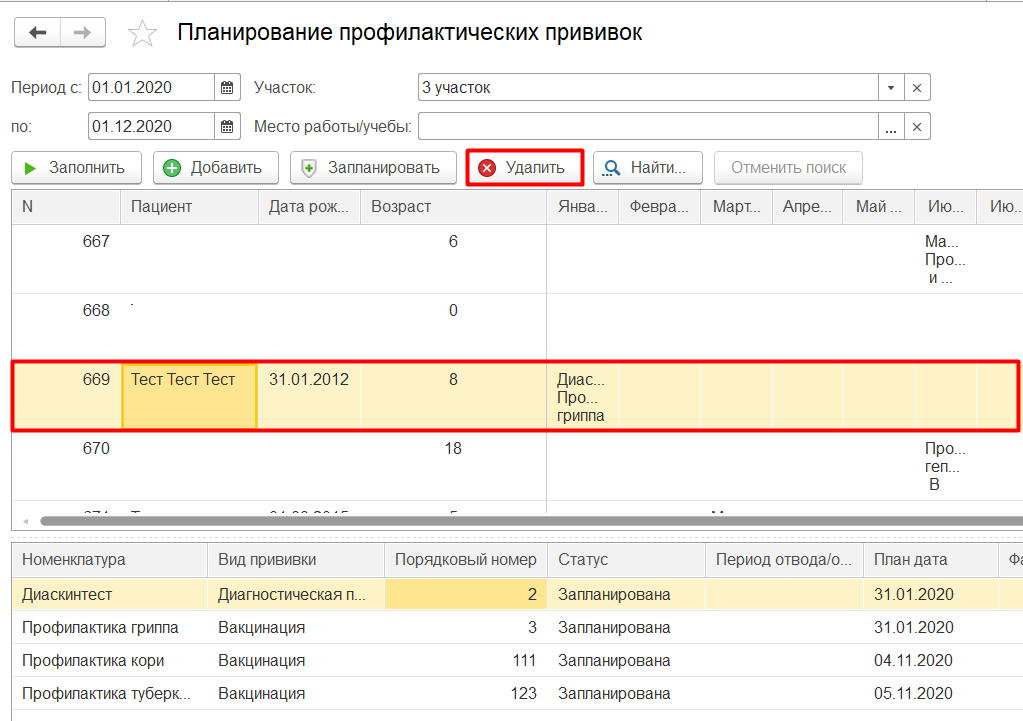
Task: Clear the Участок field with X icon
Action: click(917, 88)
